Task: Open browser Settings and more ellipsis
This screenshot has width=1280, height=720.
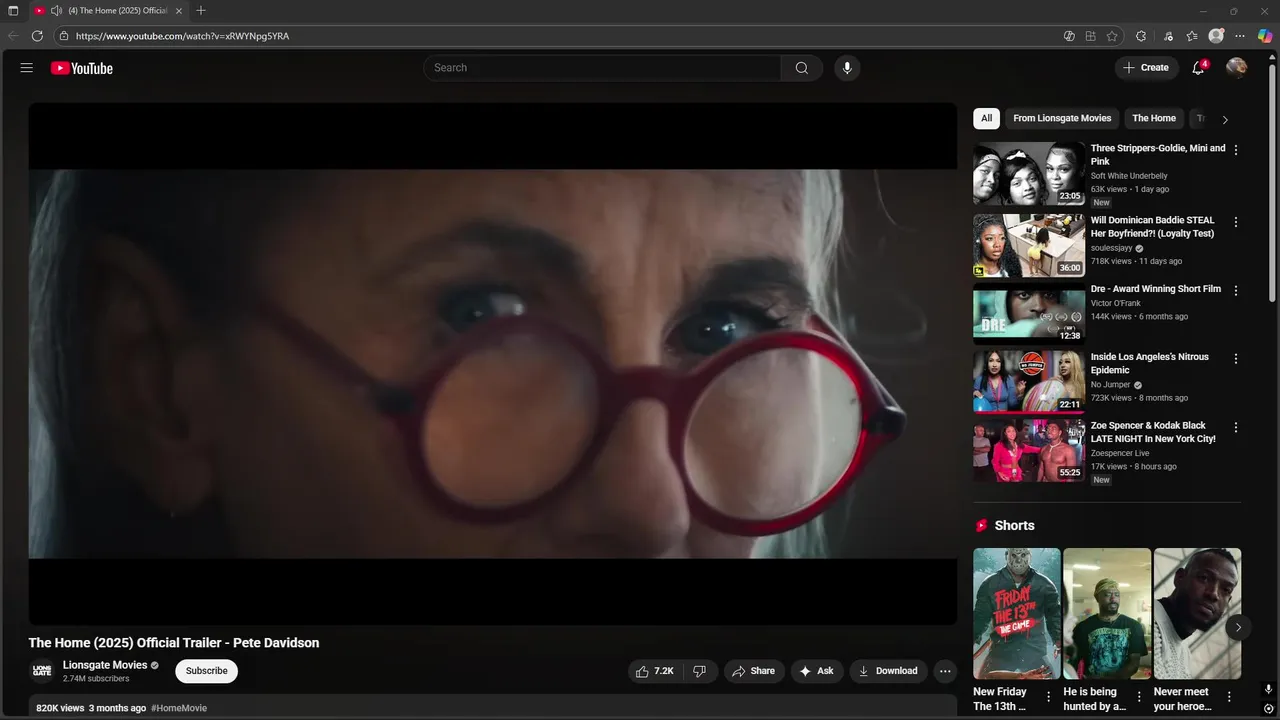Action: (1240, 36)
